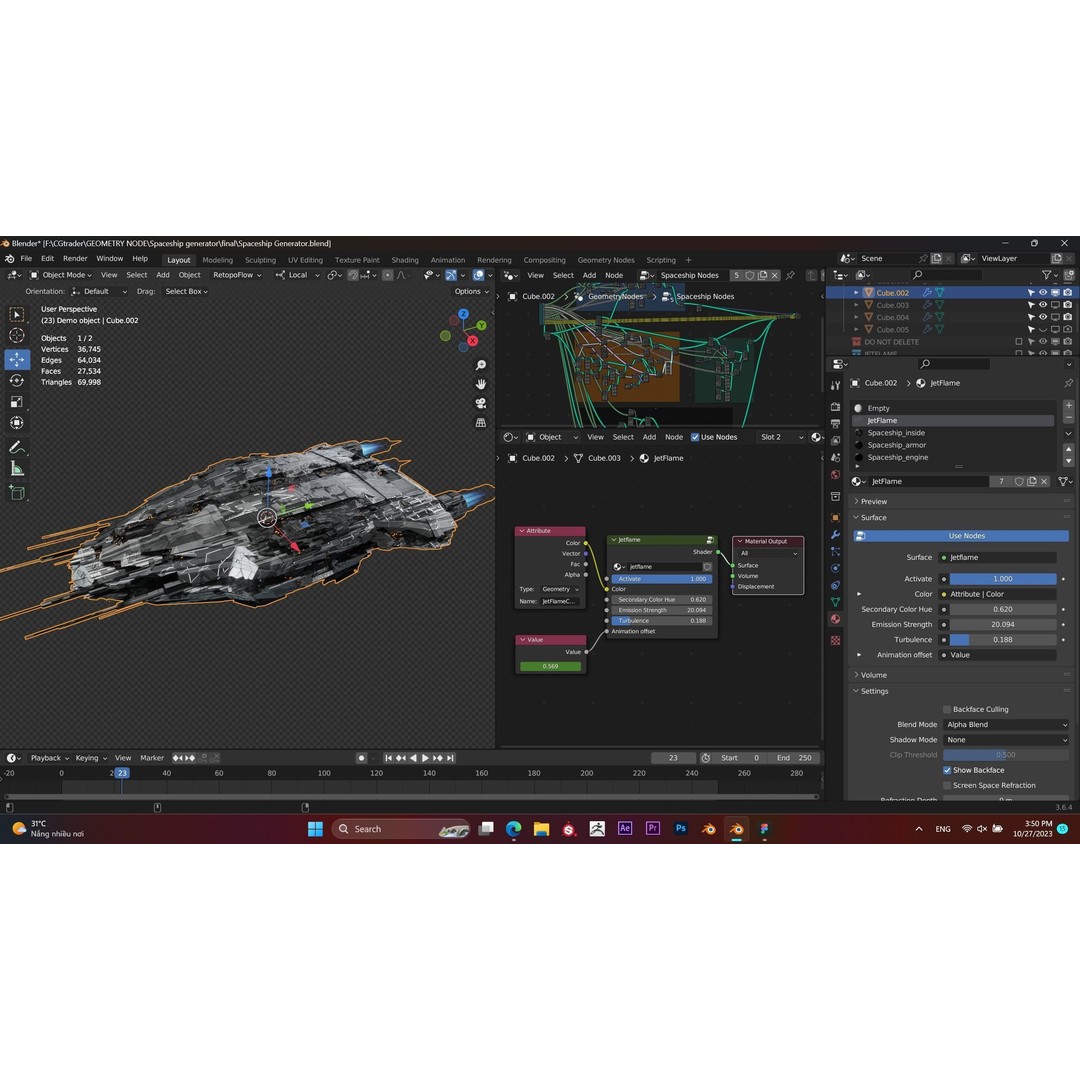1080x1080 pixels.
Task: Expand Cube.003 in the outliner
Action: coord(856,305)
